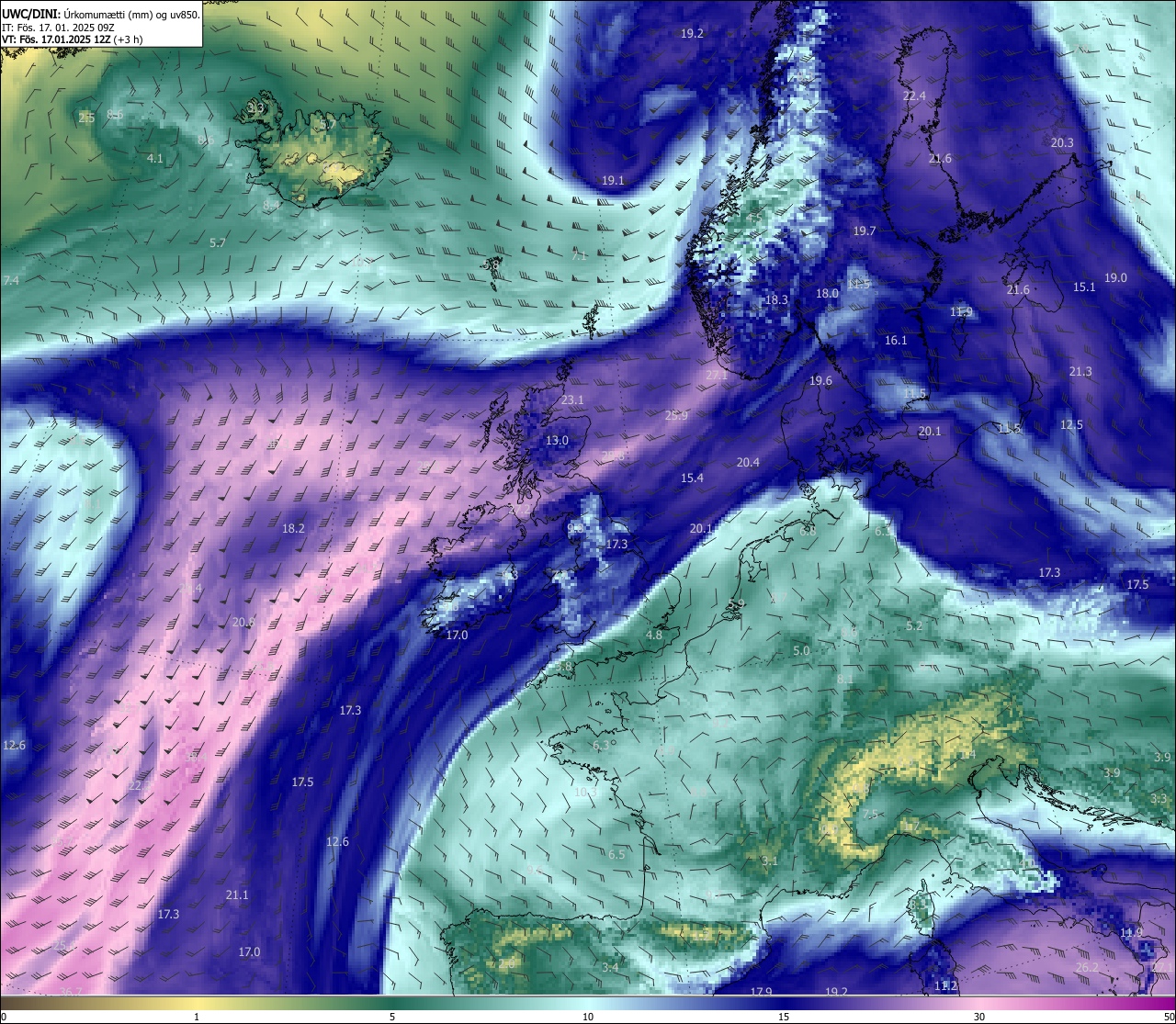Click the map value '5.0'
1176x1024 pixels.
(801, 650)
